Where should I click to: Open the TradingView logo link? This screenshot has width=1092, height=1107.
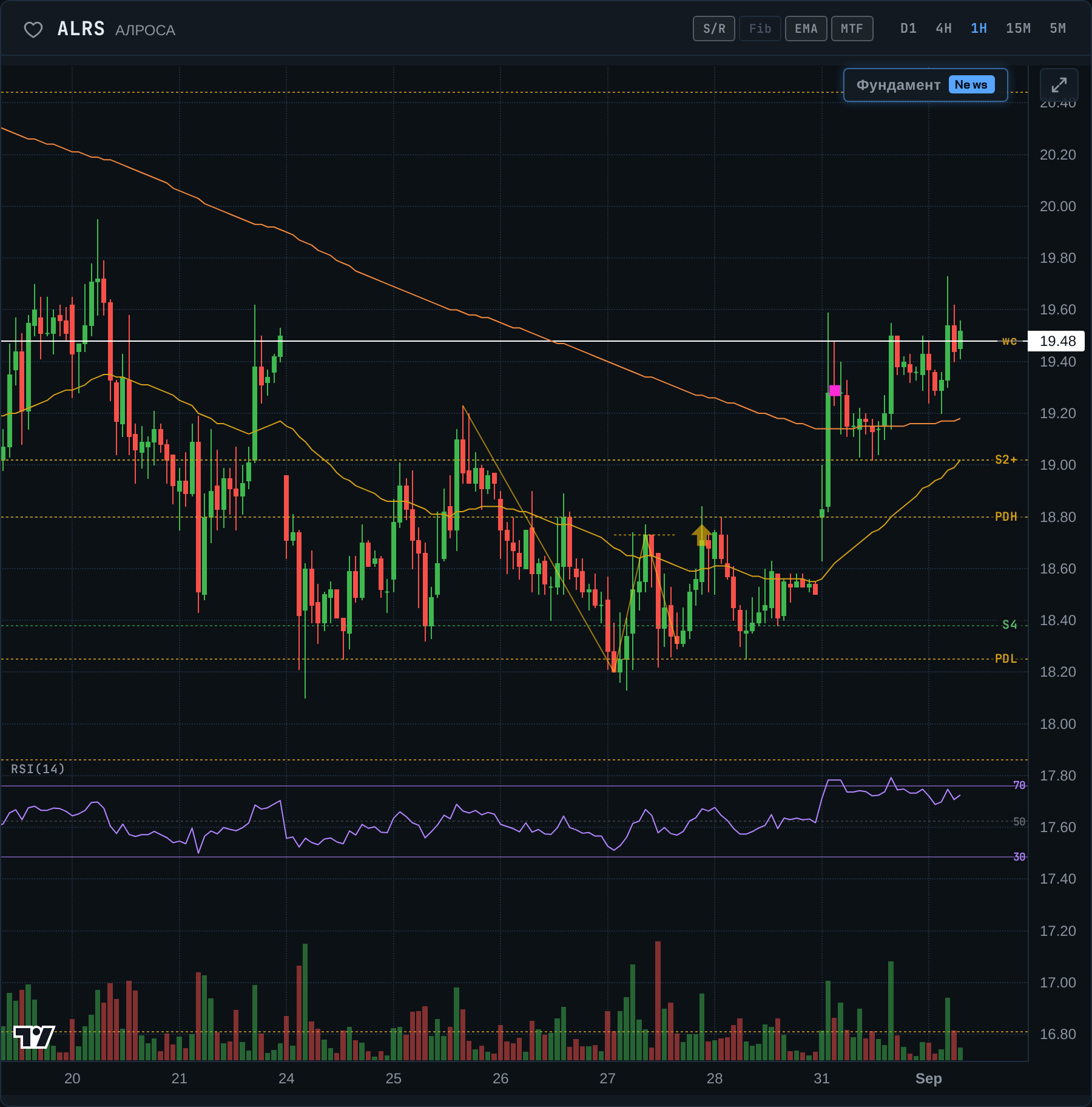(34, 1037)
